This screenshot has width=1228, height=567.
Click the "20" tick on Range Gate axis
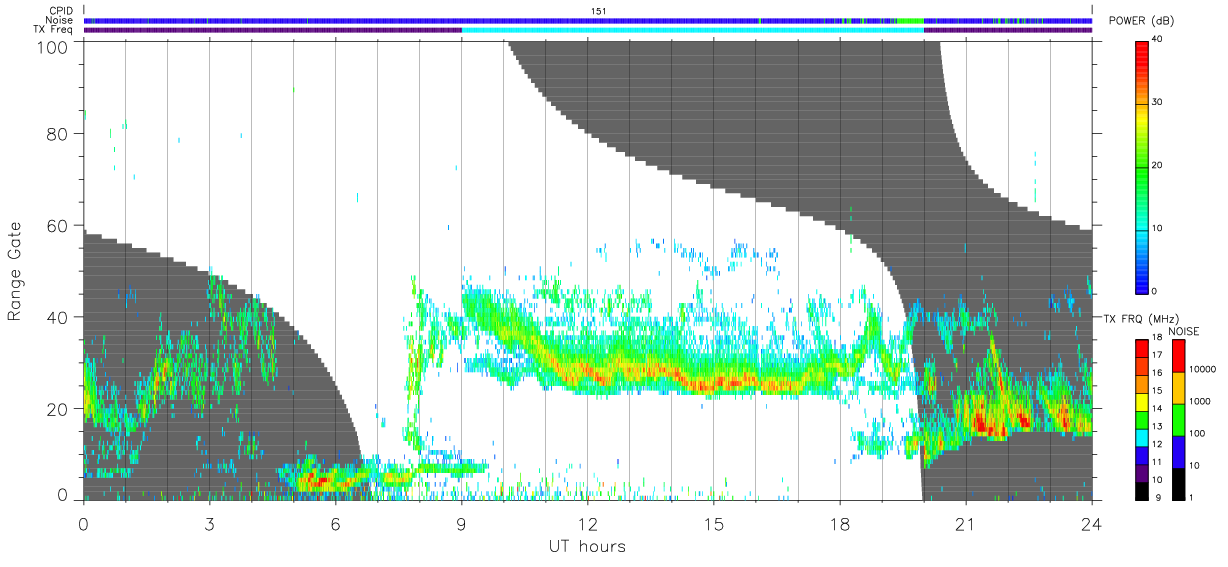60,409
